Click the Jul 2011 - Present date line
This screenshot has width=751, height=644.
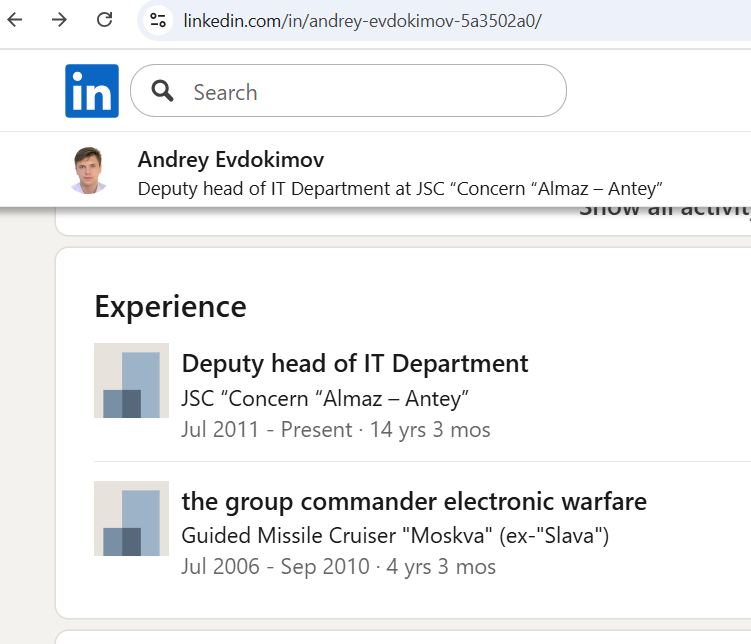pyautogui.click(x=335, y=430)
